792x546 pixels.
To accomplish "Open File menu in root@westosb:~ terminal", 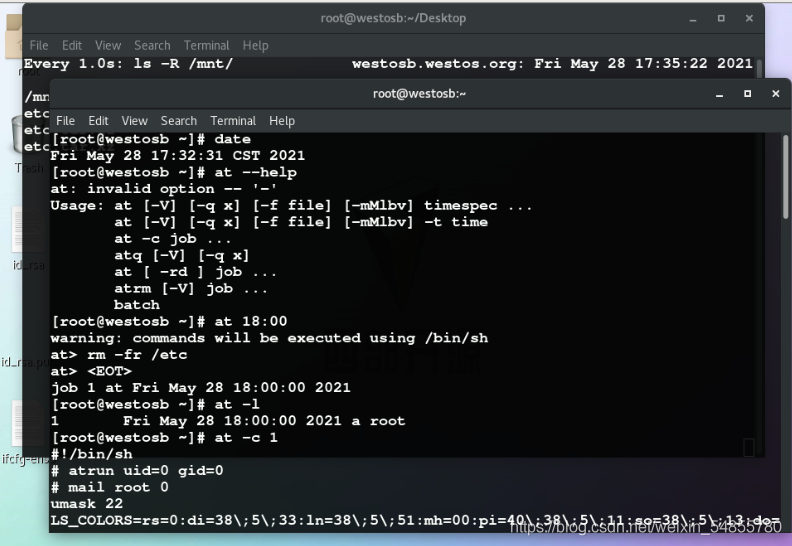I will click(65, 121).
